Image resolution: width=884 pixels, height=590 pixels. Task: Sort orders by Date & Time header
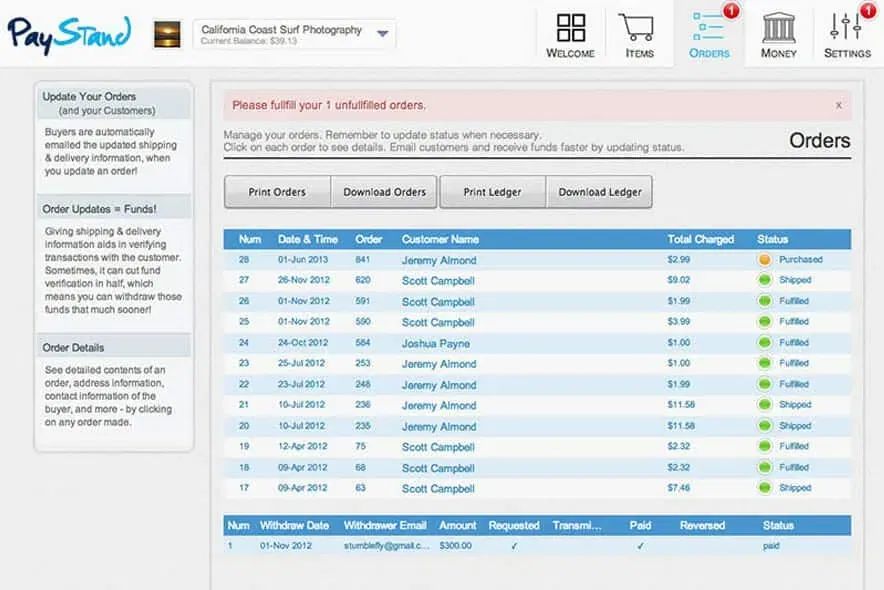308,239
